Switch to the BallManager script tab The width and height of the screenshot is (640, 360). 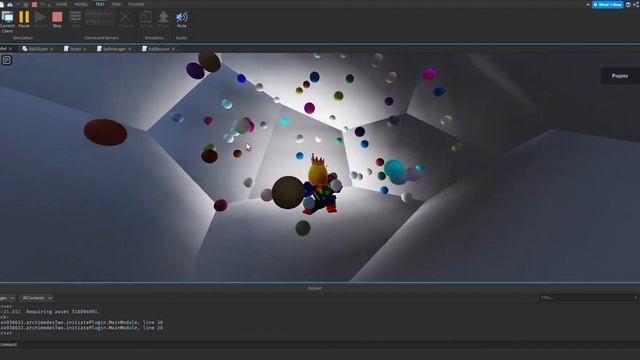coord(114,49)
